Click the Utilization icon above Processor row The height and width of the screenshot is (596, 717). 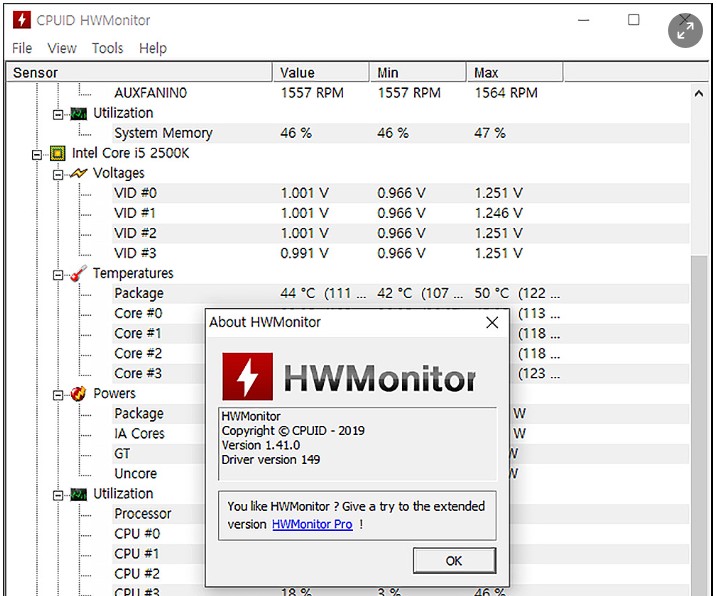[78, 494]
